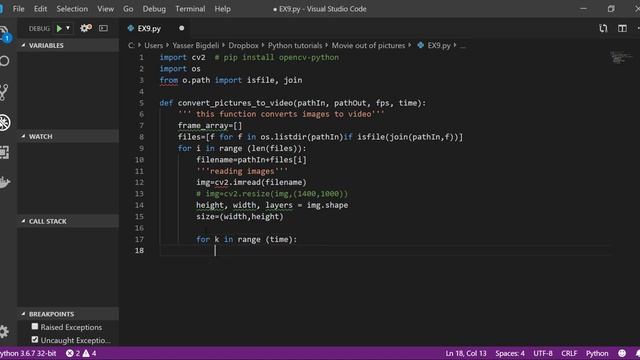Click line number 12 in the gutter

pyautogui.click(x=139, y=182)
